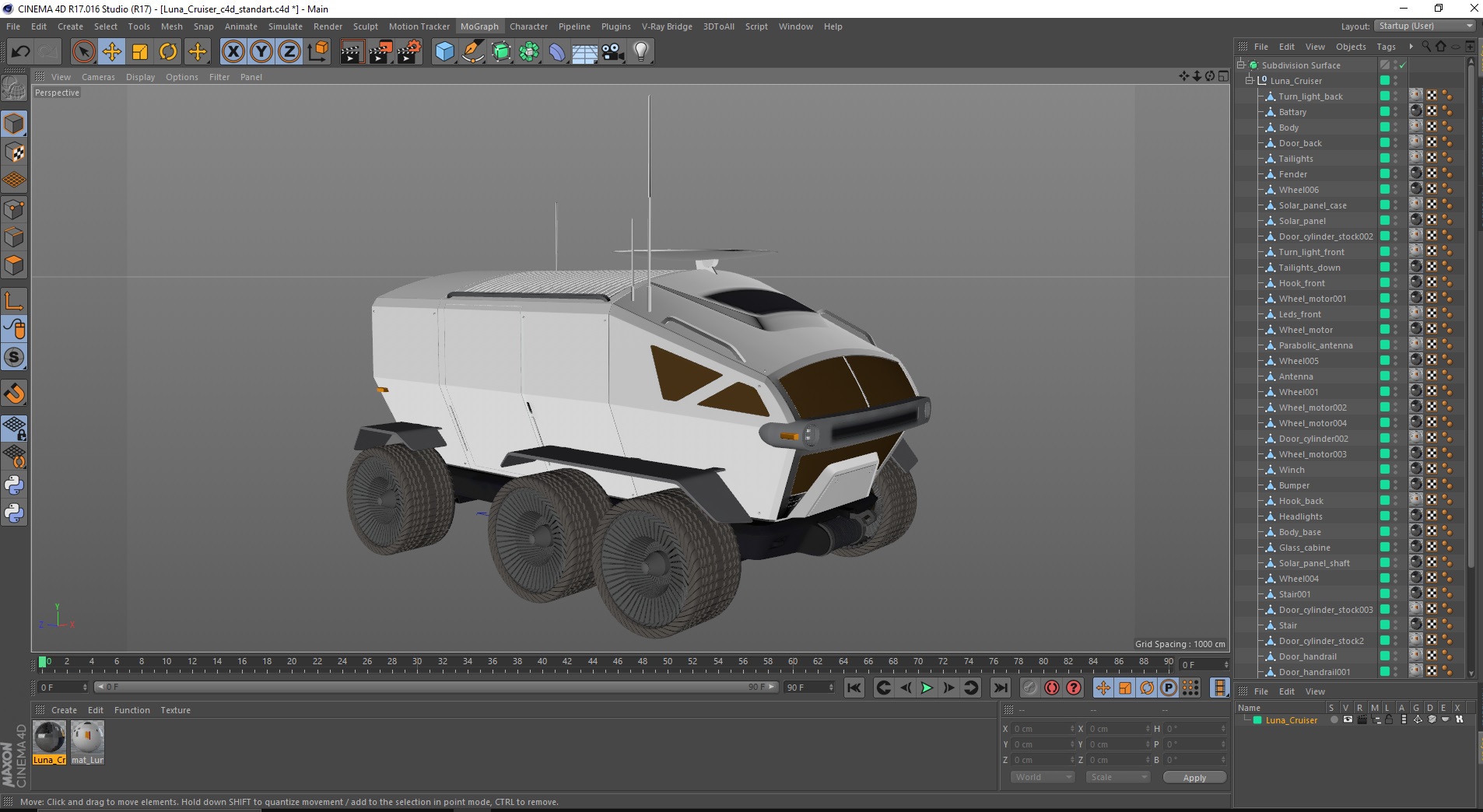Image resolution: width=1483 pixels, height=812 pixels.
Task: Add a Light object
Action: pyautogui.click(x=641, y=52)
